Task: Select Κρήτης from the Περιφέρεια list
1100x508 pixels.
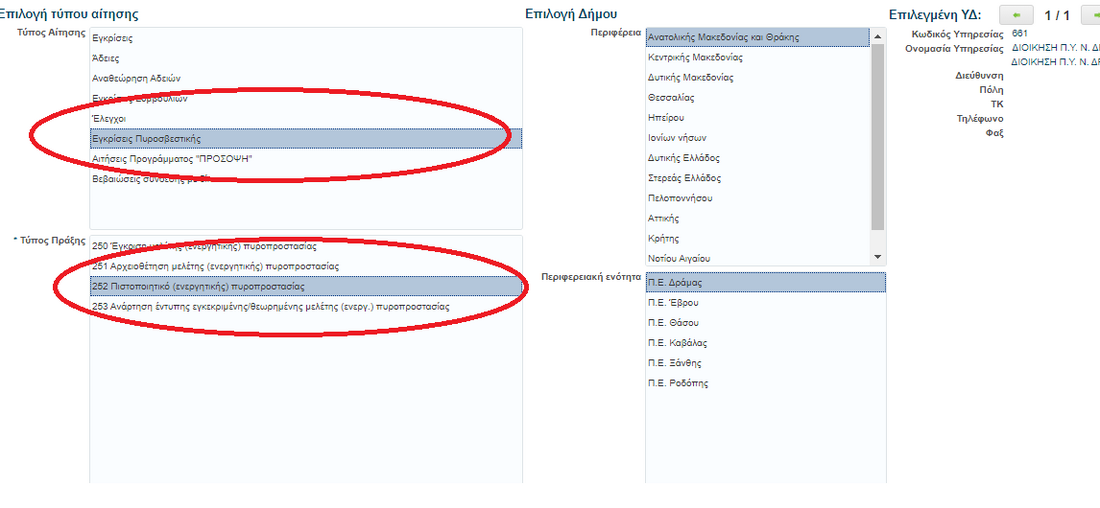Action: (x=664, y=238)
